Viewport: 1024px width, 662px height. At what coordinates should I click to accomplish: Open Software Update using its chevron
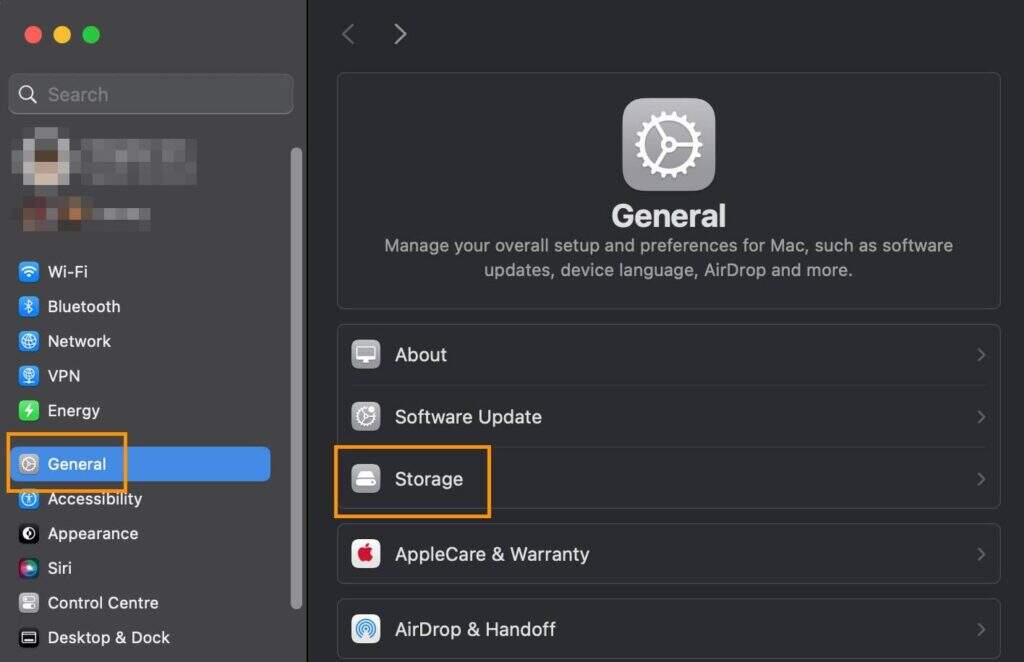(981, 417)
